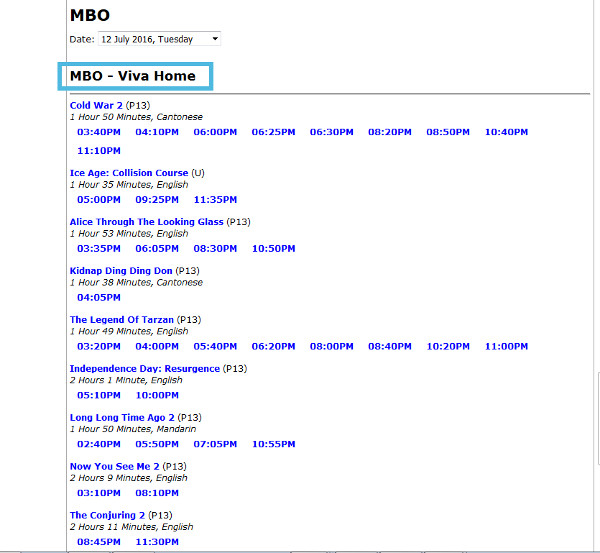Select Cold War 2 06:30PM showtime

tap(331, 132)
